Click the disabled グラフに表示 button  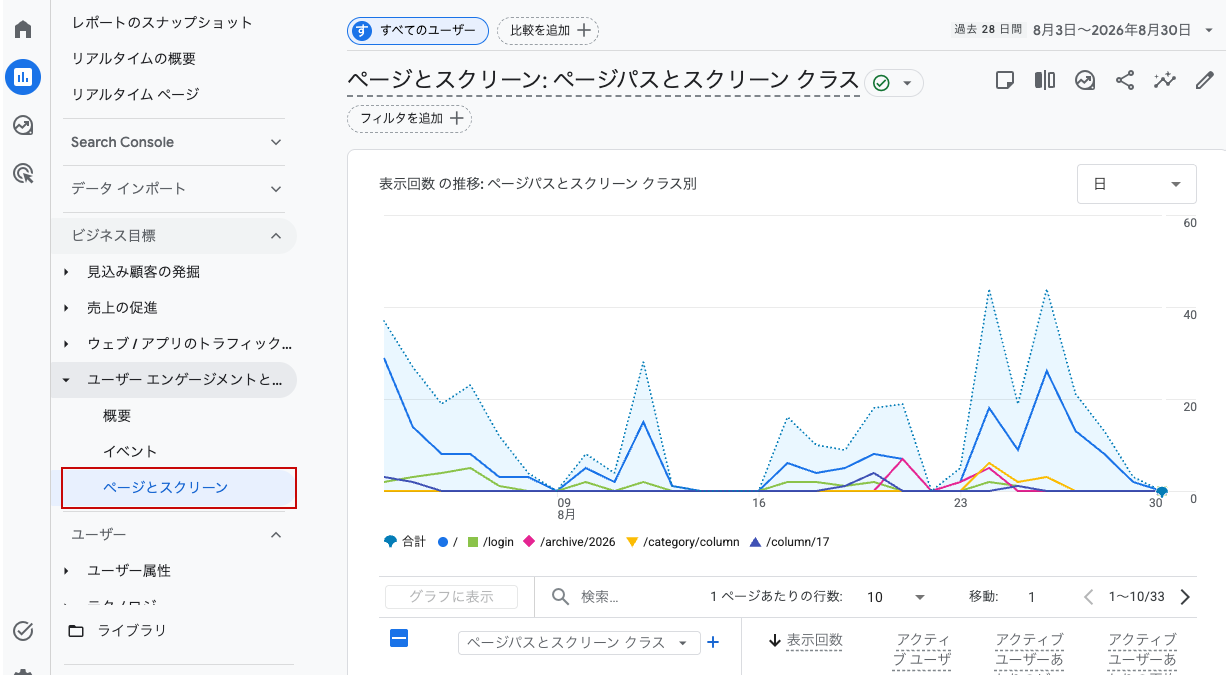click(x=451, y=597)
